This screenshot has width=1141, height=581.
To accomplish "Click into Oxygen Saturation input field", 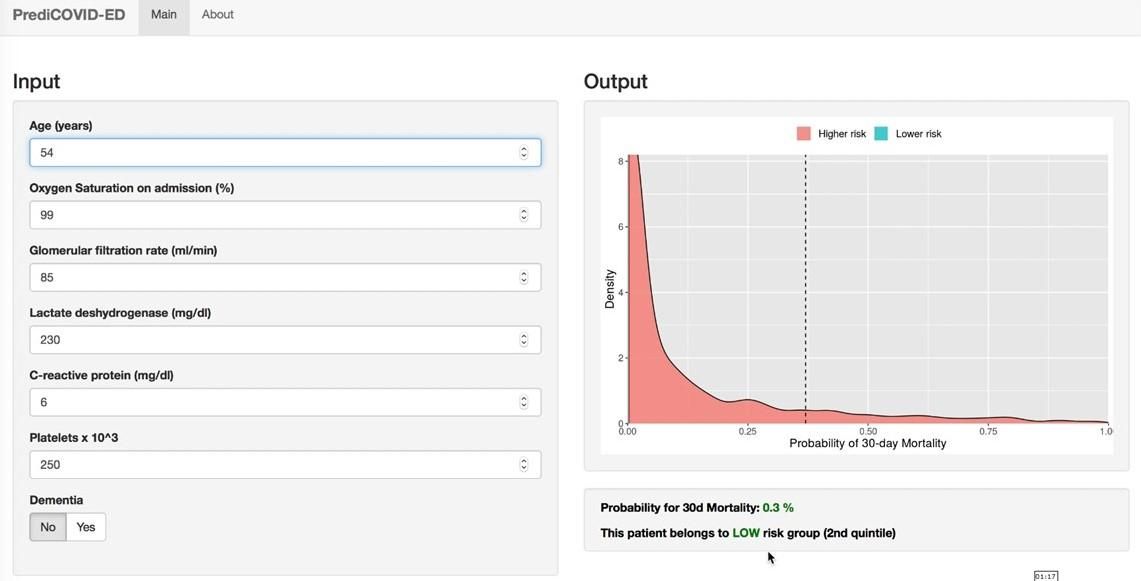I will [x=270, y=215].
